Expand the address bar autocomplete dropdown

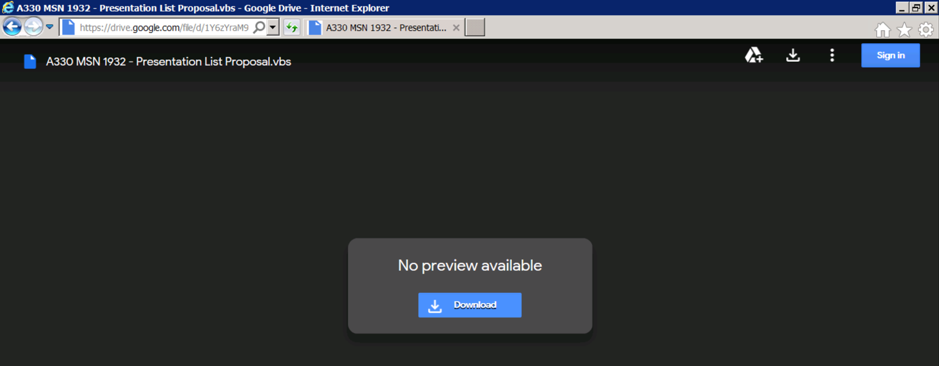[273, 28]
